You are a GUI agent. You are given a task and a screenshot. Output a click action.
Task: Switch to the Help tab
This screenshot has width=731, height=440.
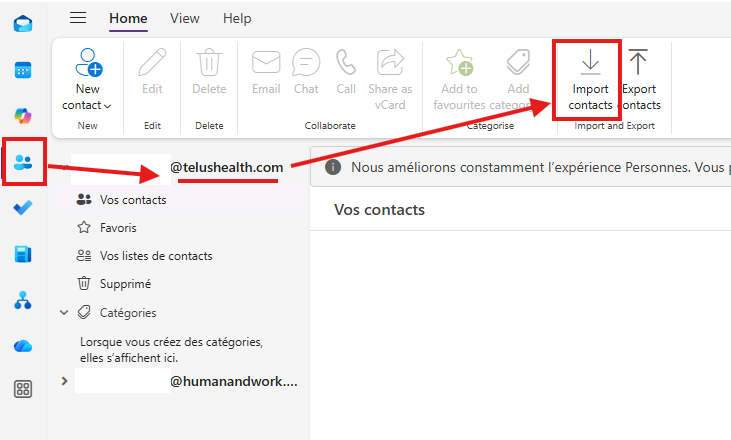point(237,19)
